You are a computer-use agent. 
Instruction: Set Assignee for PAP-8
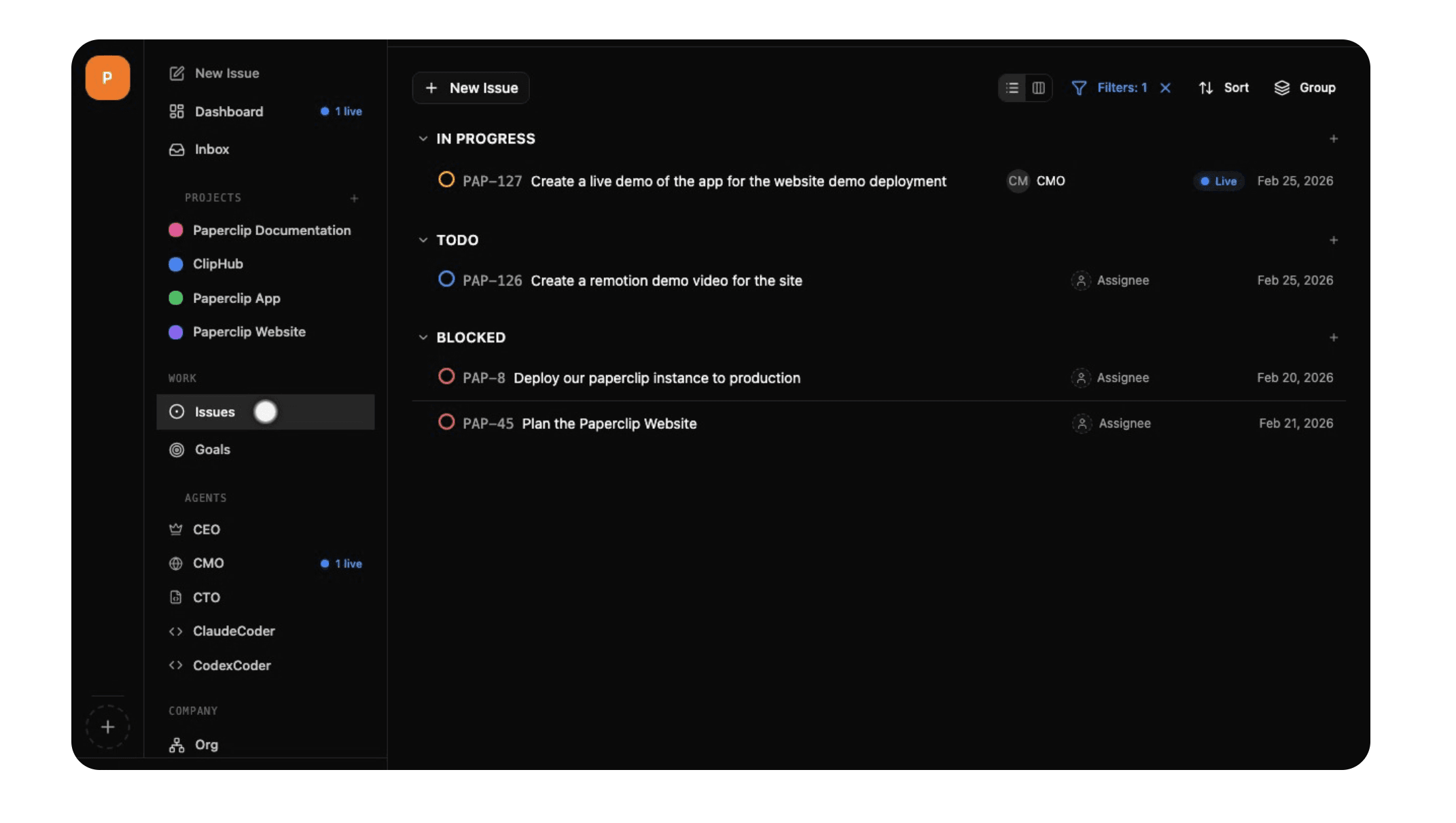tap(1110, 378)
